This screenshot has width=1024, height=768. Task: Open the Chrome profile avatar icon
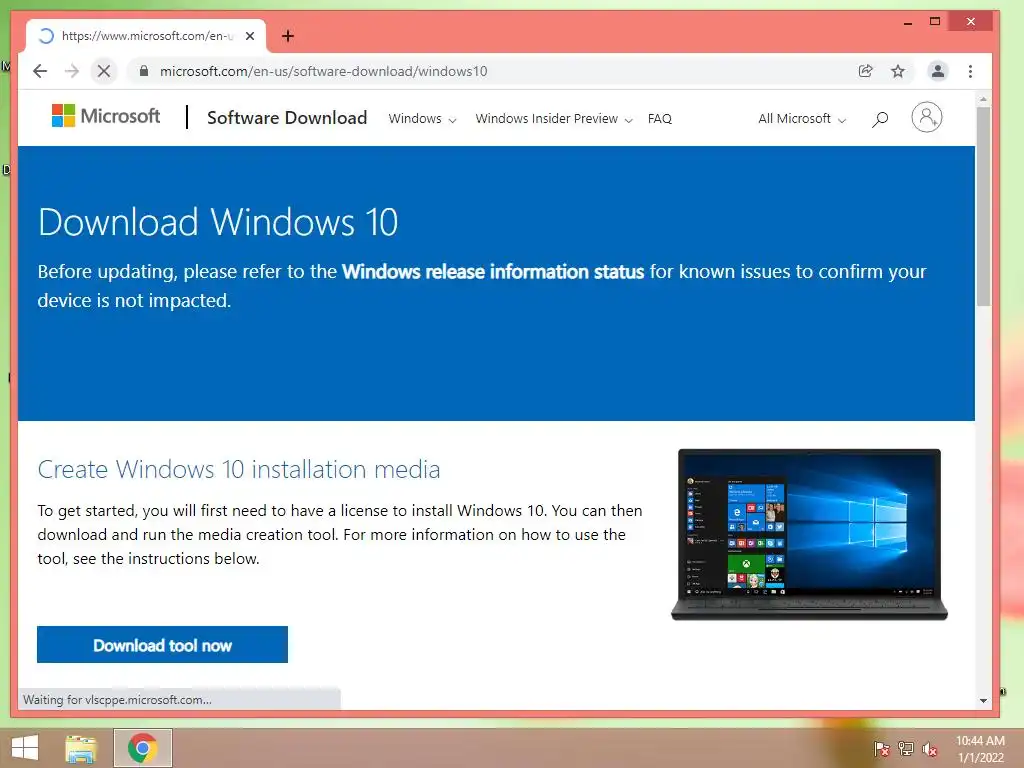[x=937, y=71]
